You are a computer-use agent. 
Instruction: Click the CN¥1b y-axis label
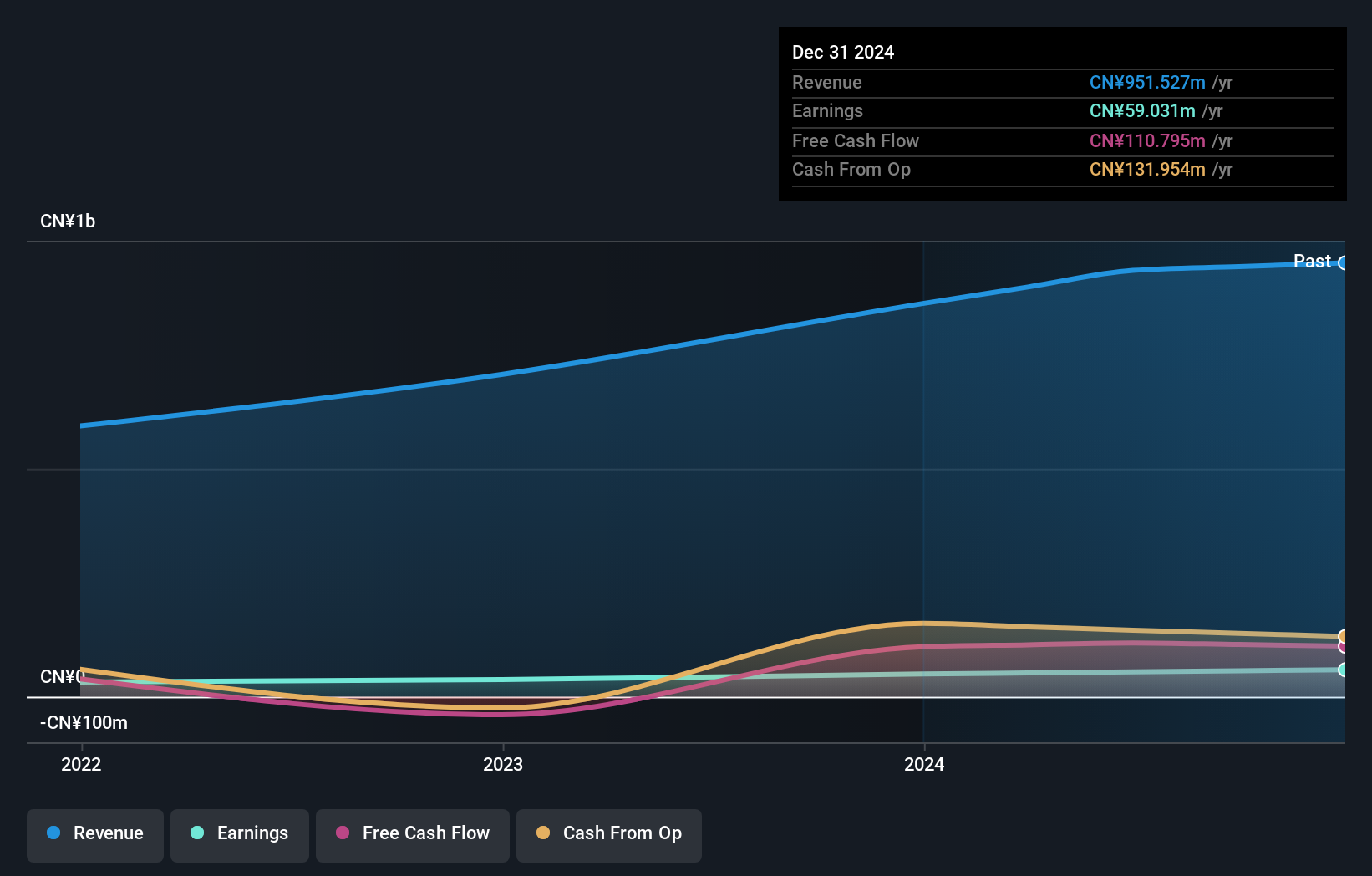pyautogui.click(x=68, y=222)
